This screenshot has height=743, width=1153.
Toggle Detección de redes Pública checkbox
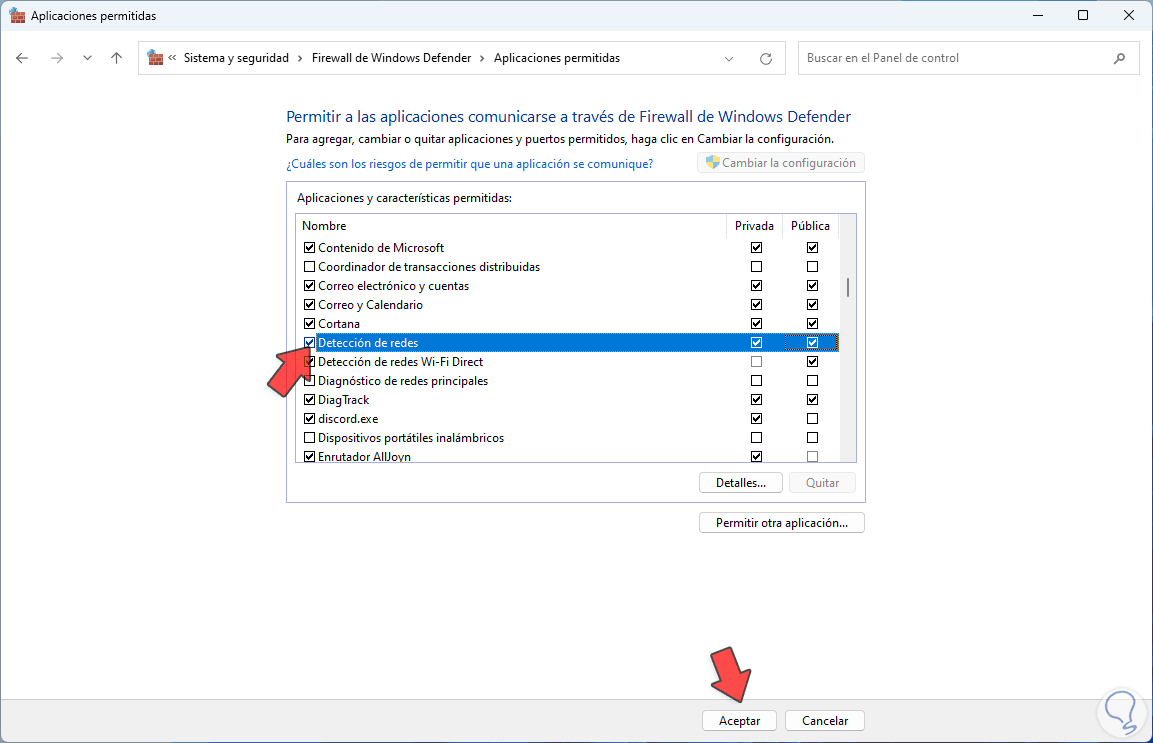pos(813,343)
